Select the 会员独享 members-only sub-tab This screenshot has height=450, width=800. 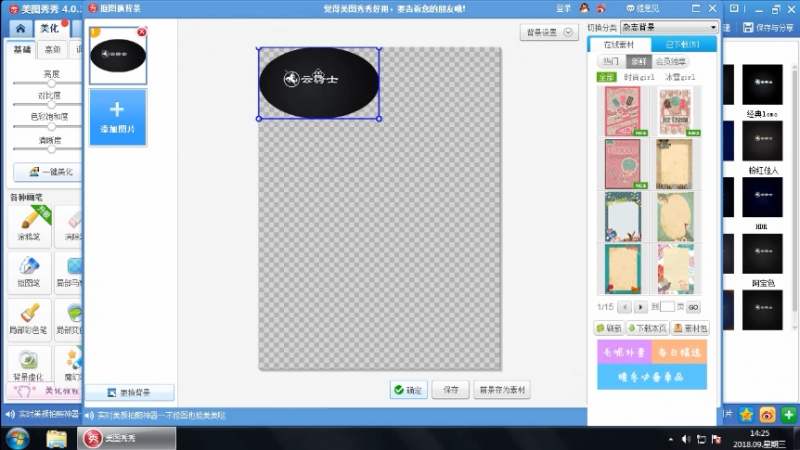point(670,61)
